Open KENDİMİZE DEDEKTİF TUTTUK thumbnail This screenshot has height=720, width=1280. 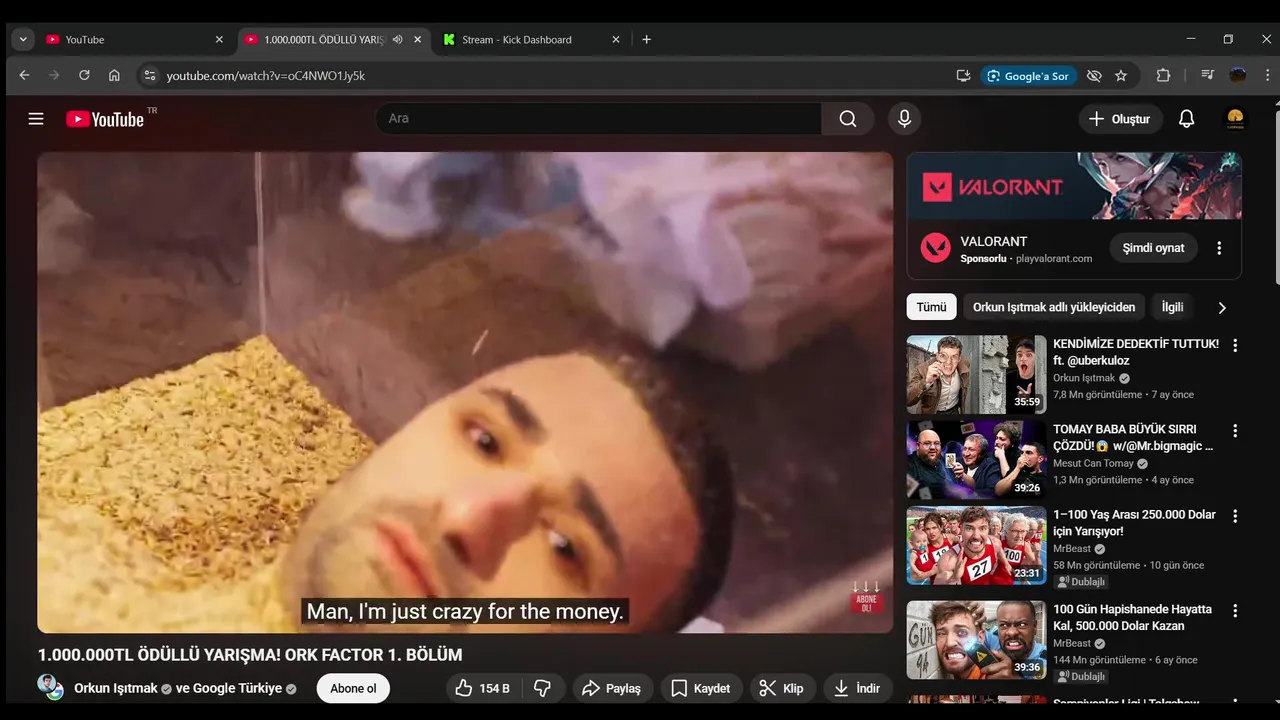coord(976,374)
